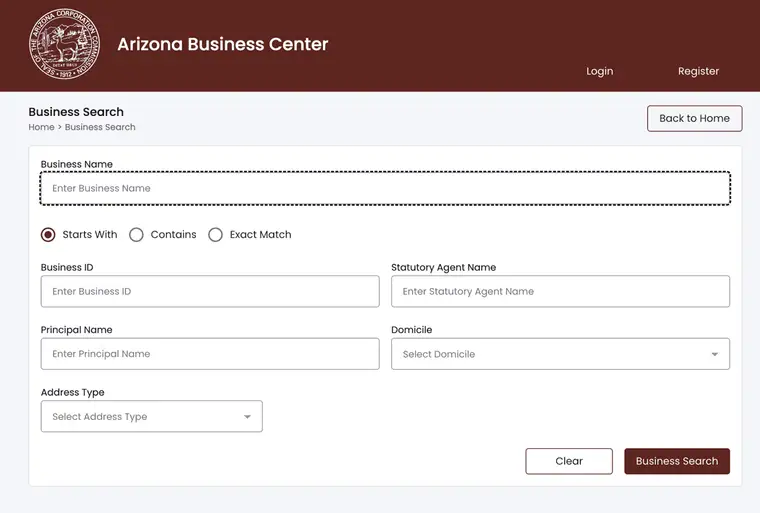Focus the Enter Business Name field

tap(385, 188)
